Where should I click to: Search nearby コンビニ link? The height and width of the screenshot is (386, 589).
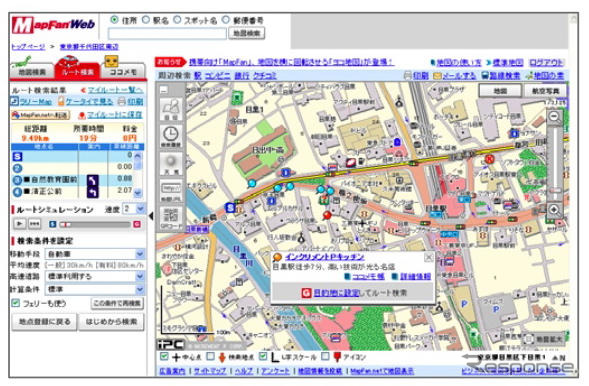click(217, 76)
